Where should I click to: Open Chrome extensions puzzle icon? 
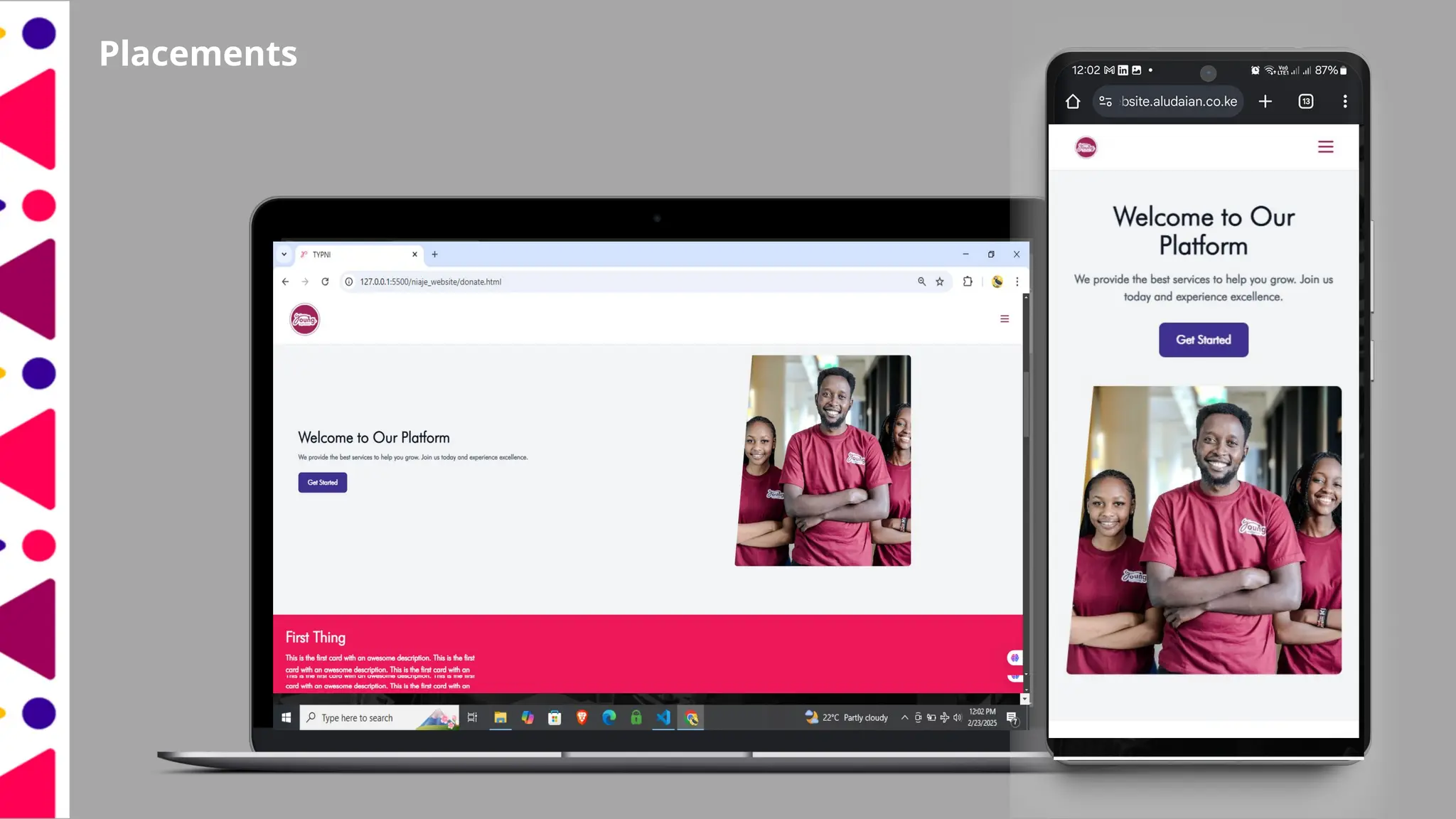pos(968,282)
